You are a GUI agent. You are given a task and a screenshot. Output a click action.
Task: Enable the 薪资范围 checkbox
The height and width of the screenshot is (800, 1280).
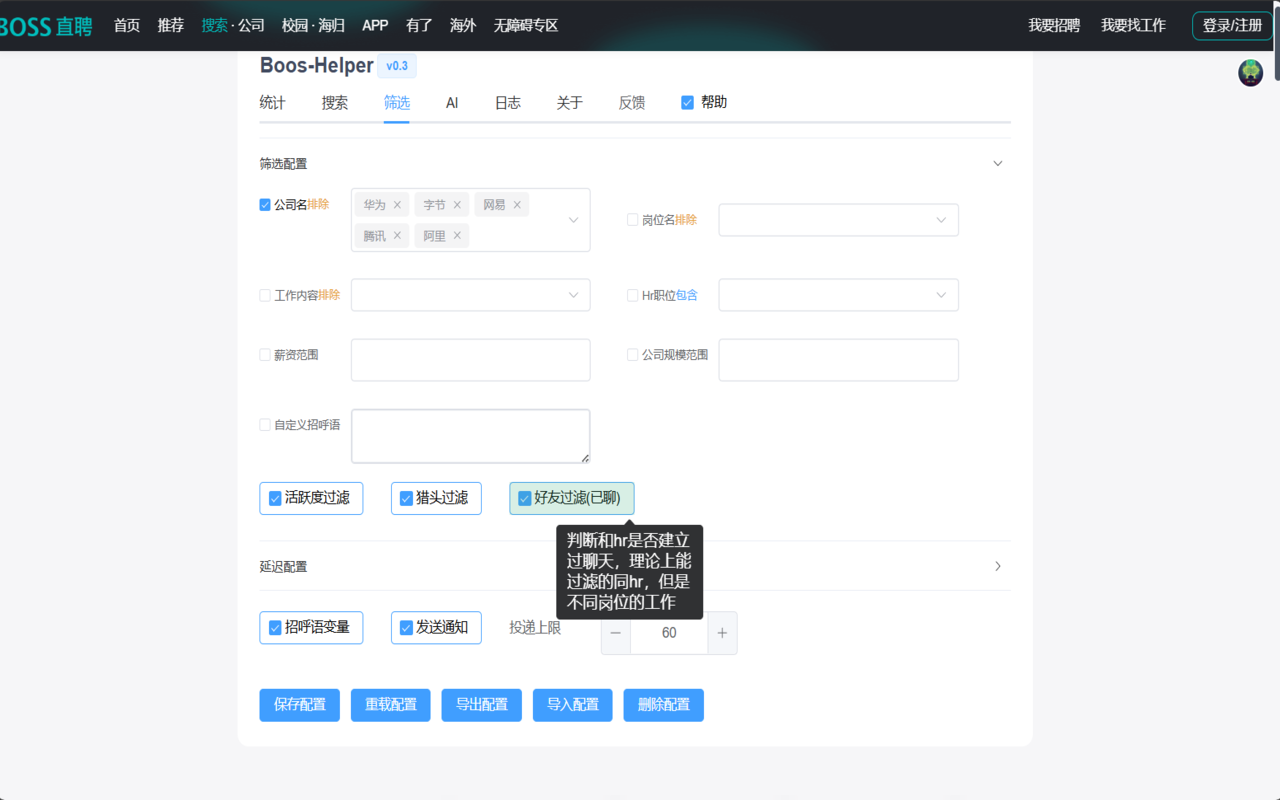coord(264,354)
